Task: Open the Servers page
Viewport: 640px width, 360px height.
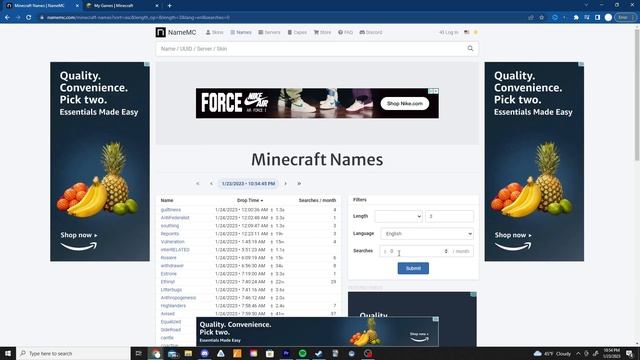Action: [269, 32]
